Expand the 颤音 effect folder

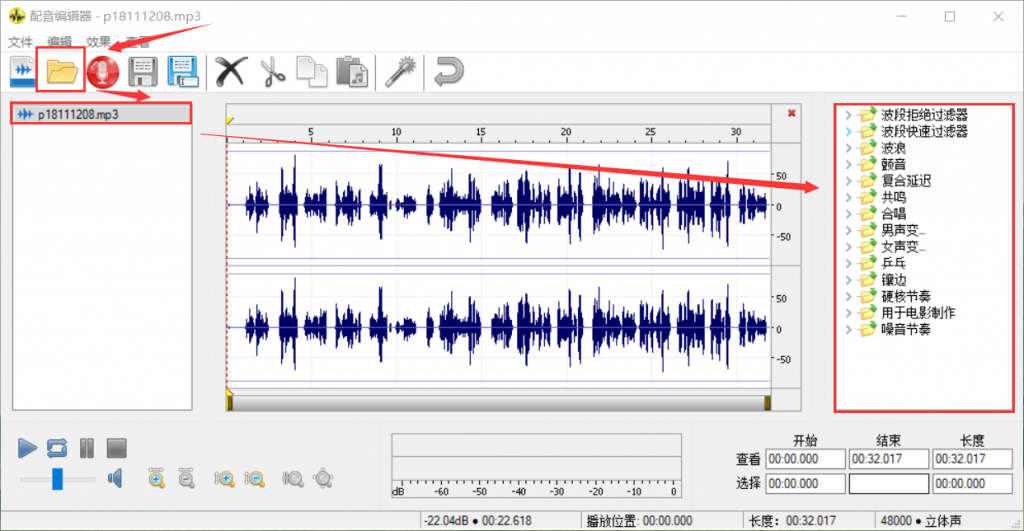(848, 165)
